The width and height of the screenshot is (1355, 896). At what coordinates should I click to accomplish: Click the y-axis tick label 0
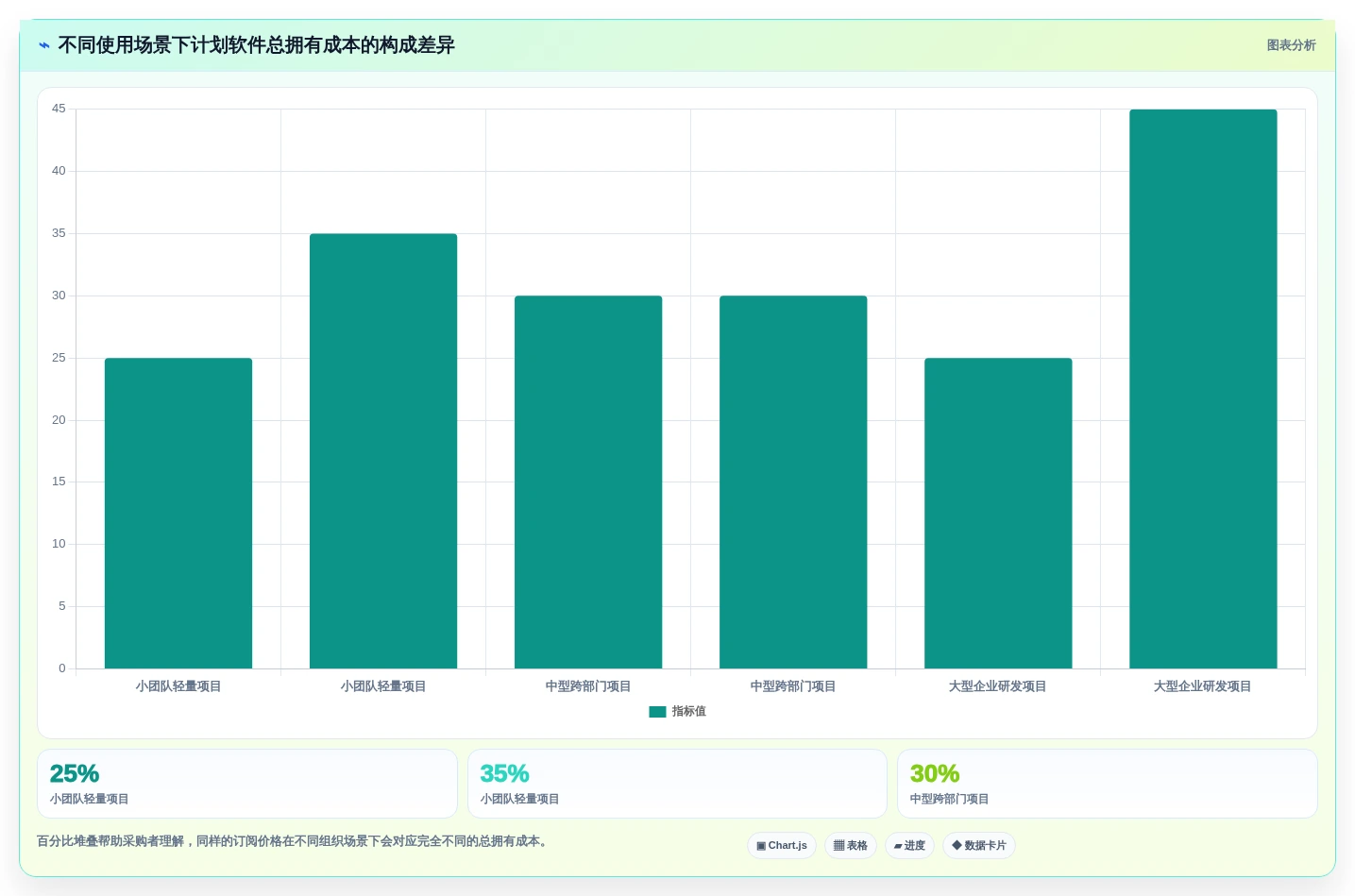click(62, 668)
